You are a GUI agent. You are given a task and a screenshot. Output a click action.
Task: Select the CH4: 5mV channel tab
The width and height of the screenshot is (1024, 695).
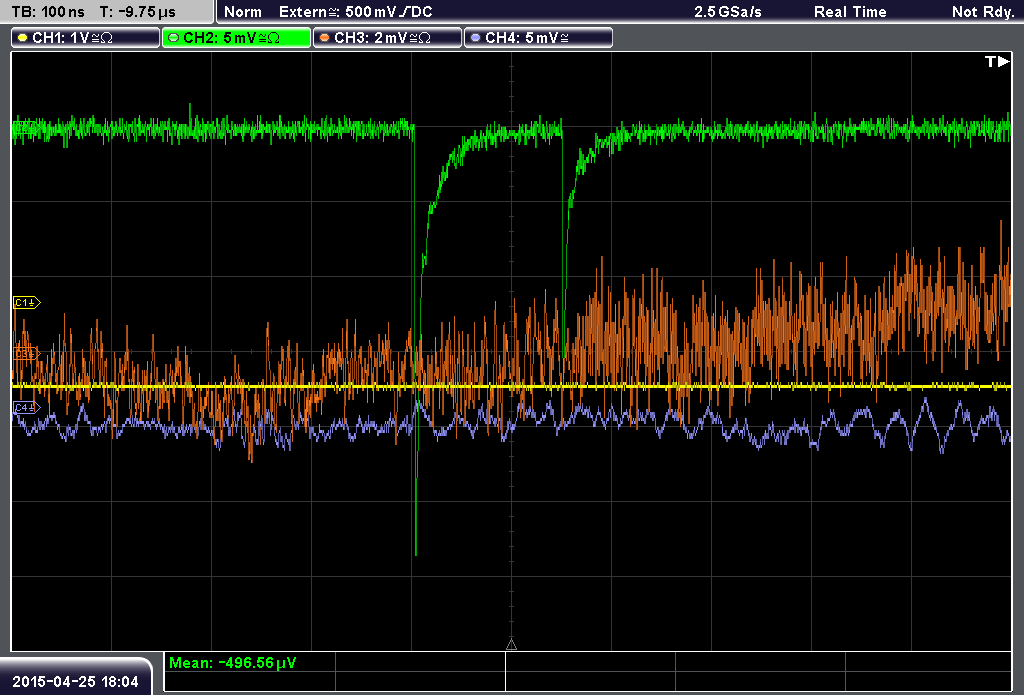[538, 38]
